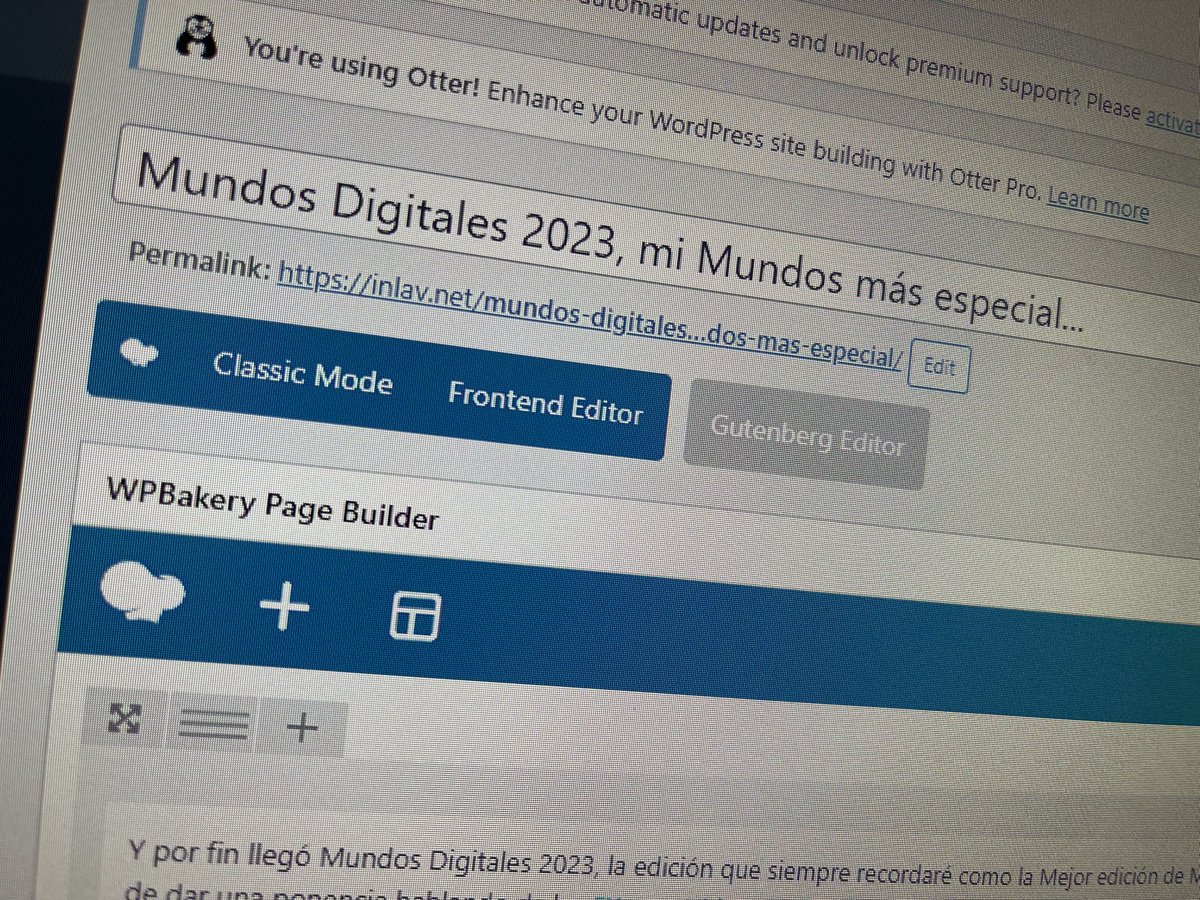
Task: Click the paragraph starting 'Y por fin llegó Mundos Digitales'
Action: tap(664, 868)
